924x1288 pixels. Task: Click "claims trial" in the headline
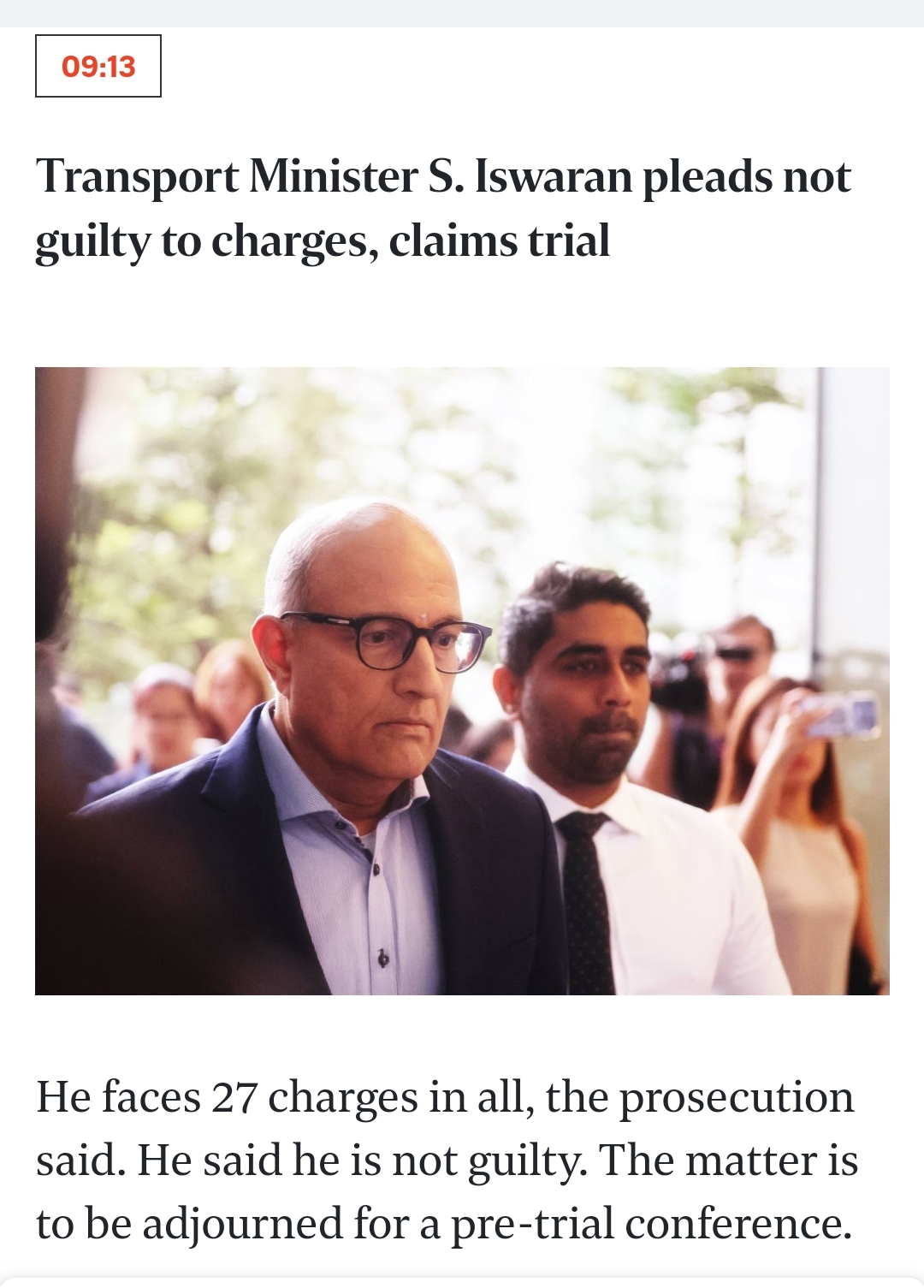click(x=499, y=240)
